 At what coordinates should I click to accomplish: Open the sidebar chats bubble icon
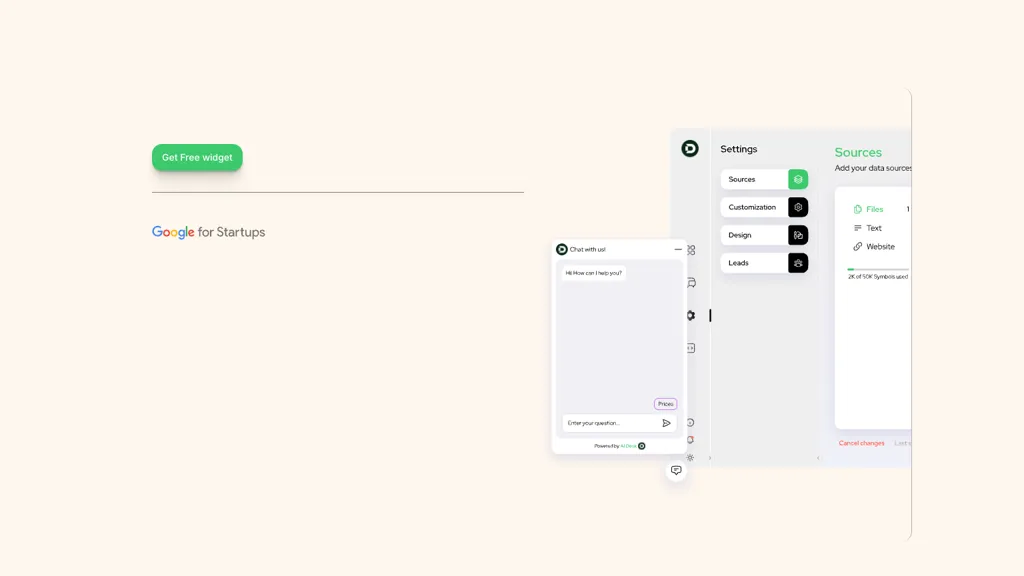coord(691,283)
